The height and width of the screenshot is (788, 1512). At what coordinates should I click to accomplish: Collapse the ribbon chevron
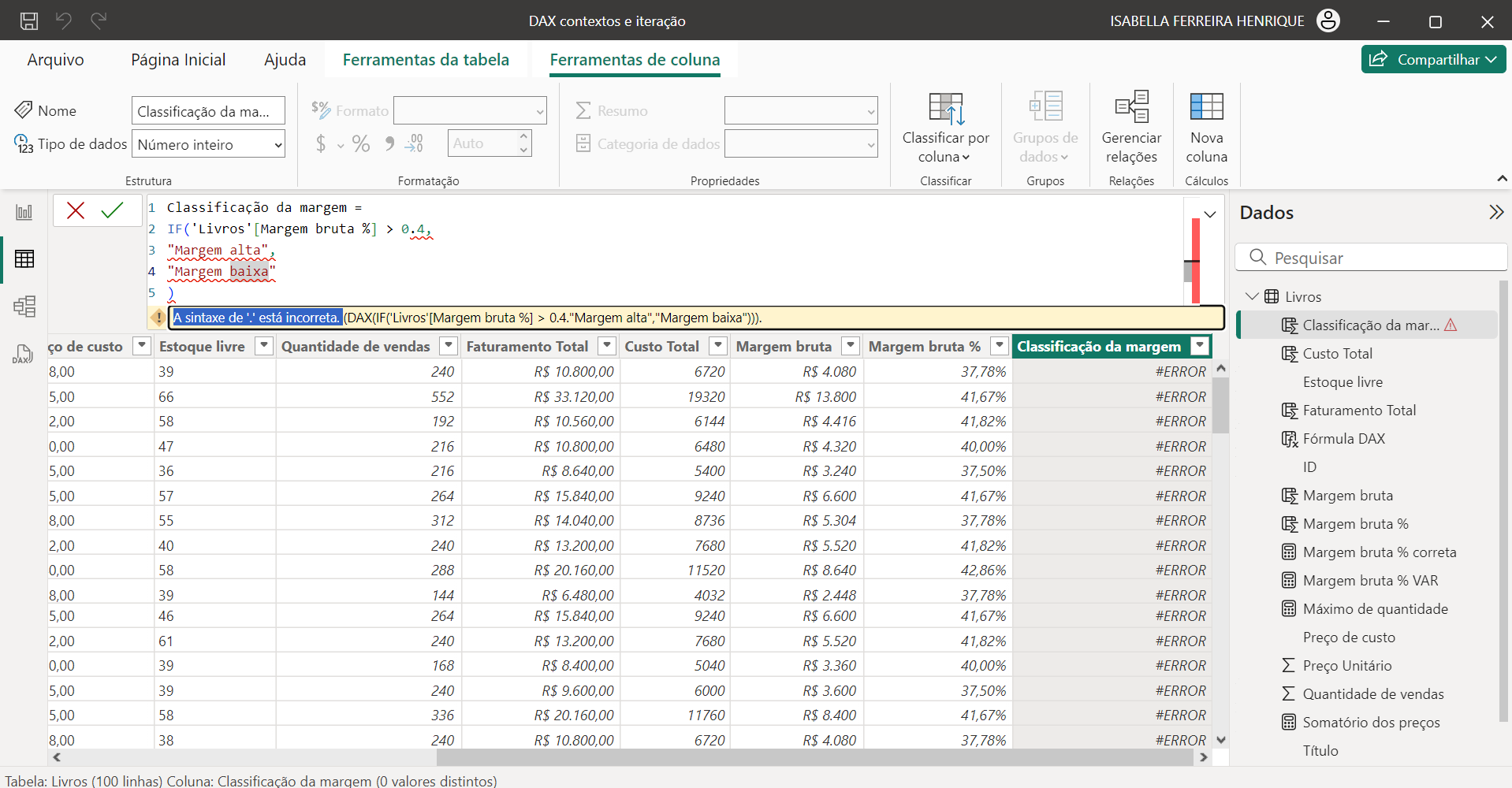tap(1502, 179)
